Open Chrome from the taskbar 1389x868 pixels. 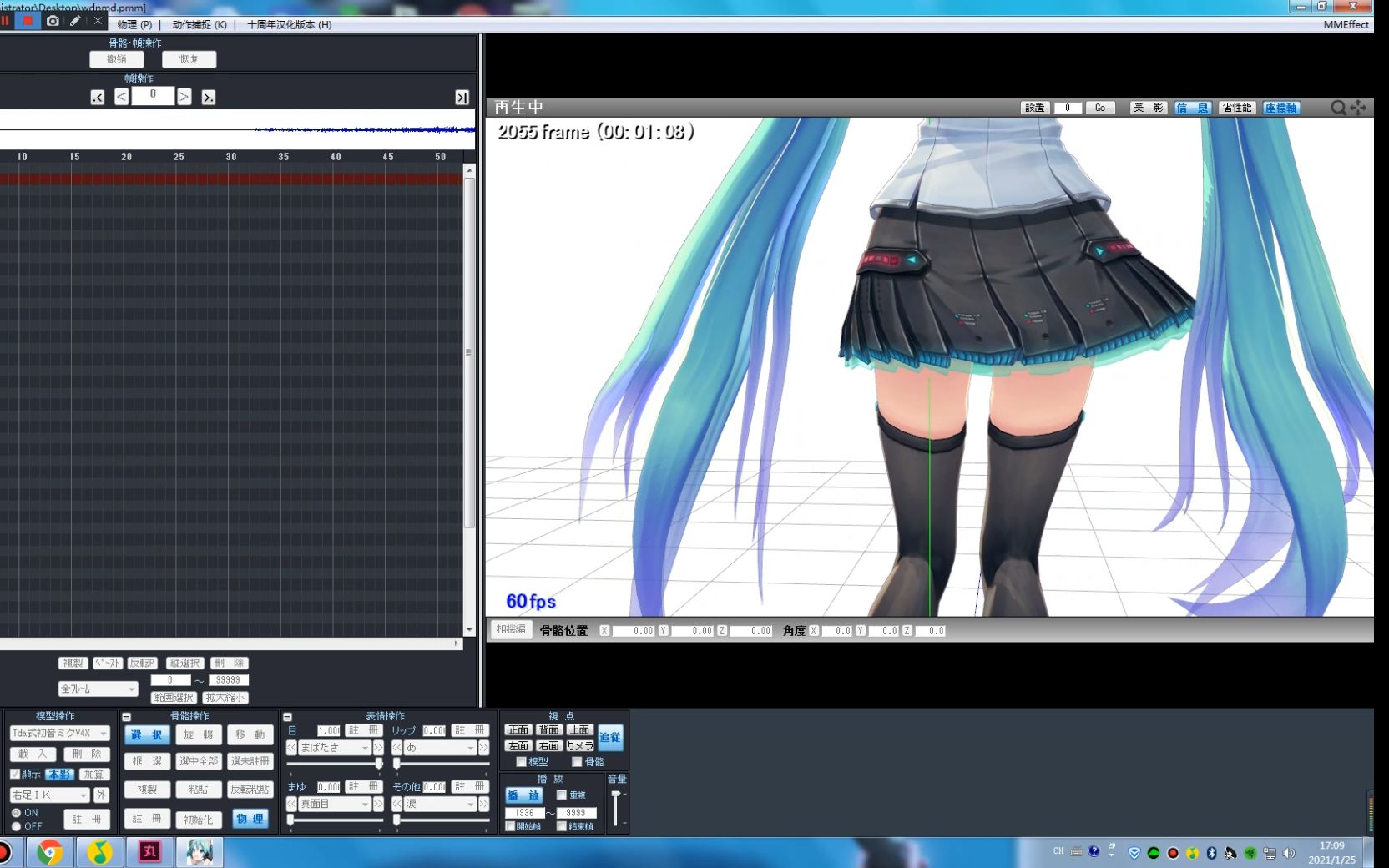[50, 853]
